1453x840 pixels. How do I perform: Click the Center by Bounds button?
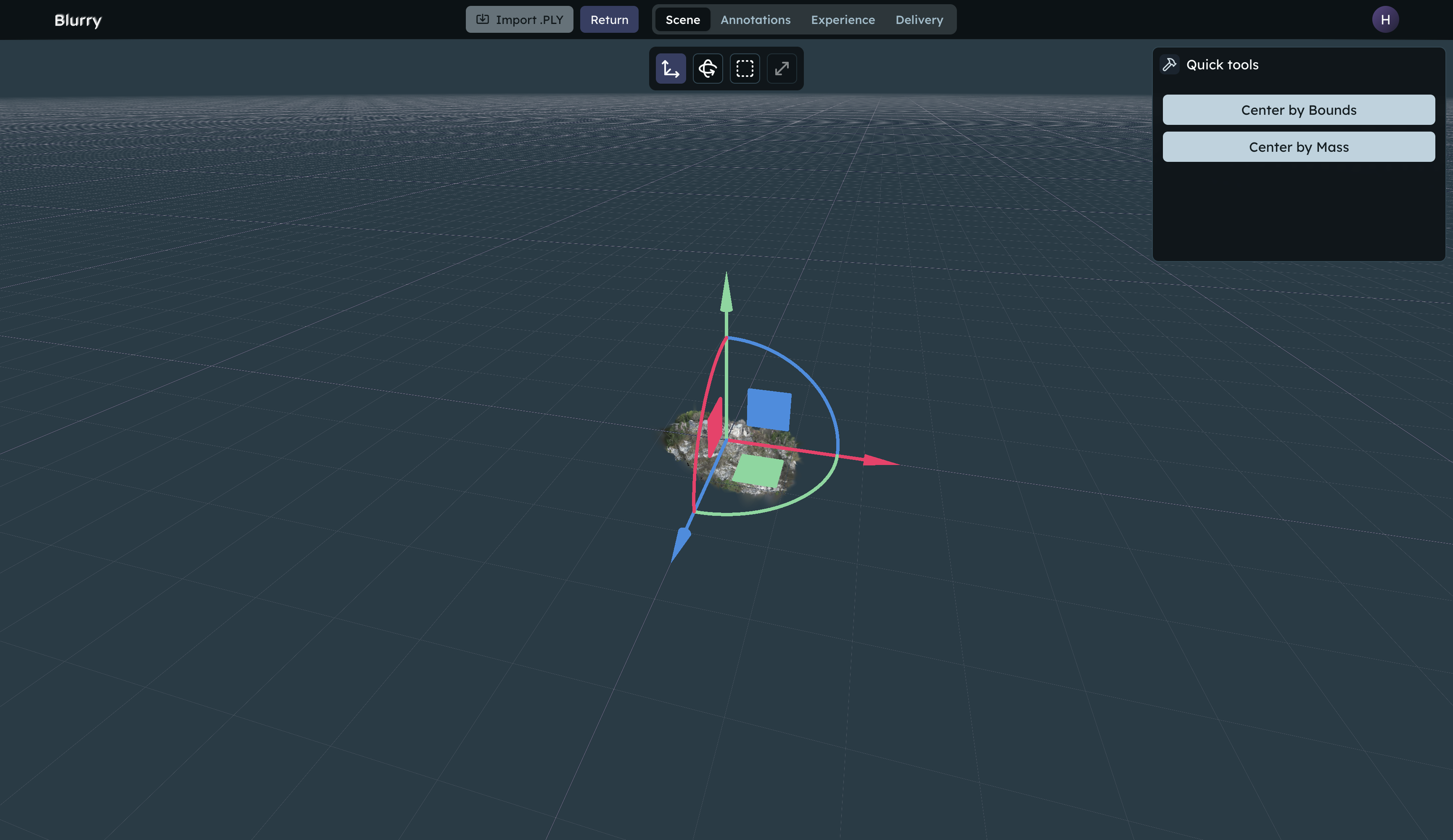pyautogui.click(x=1298, y=110)
